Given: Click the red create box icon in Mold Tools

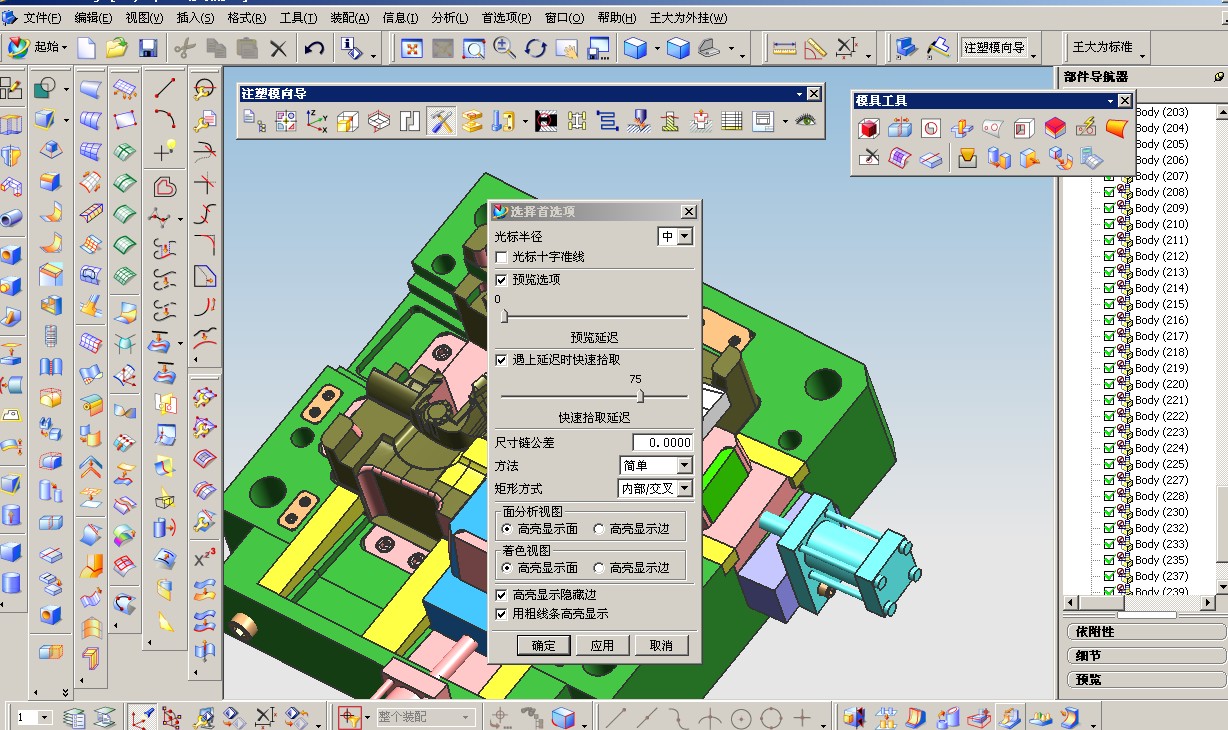Looking at the screenshot, I should point(869,127).
